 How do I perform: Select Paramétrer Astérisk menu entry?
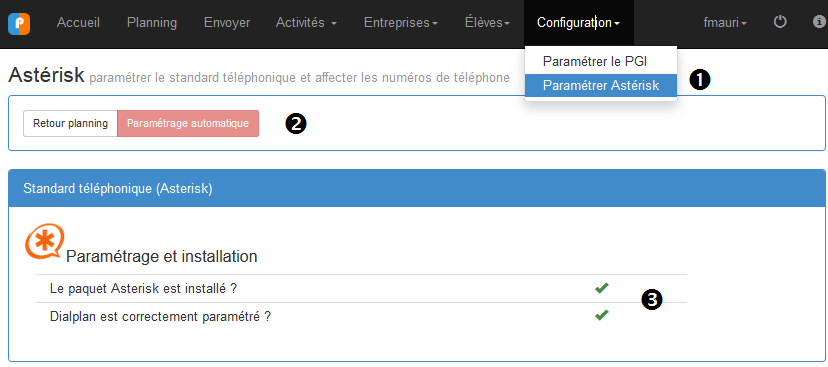click(601, 86)
